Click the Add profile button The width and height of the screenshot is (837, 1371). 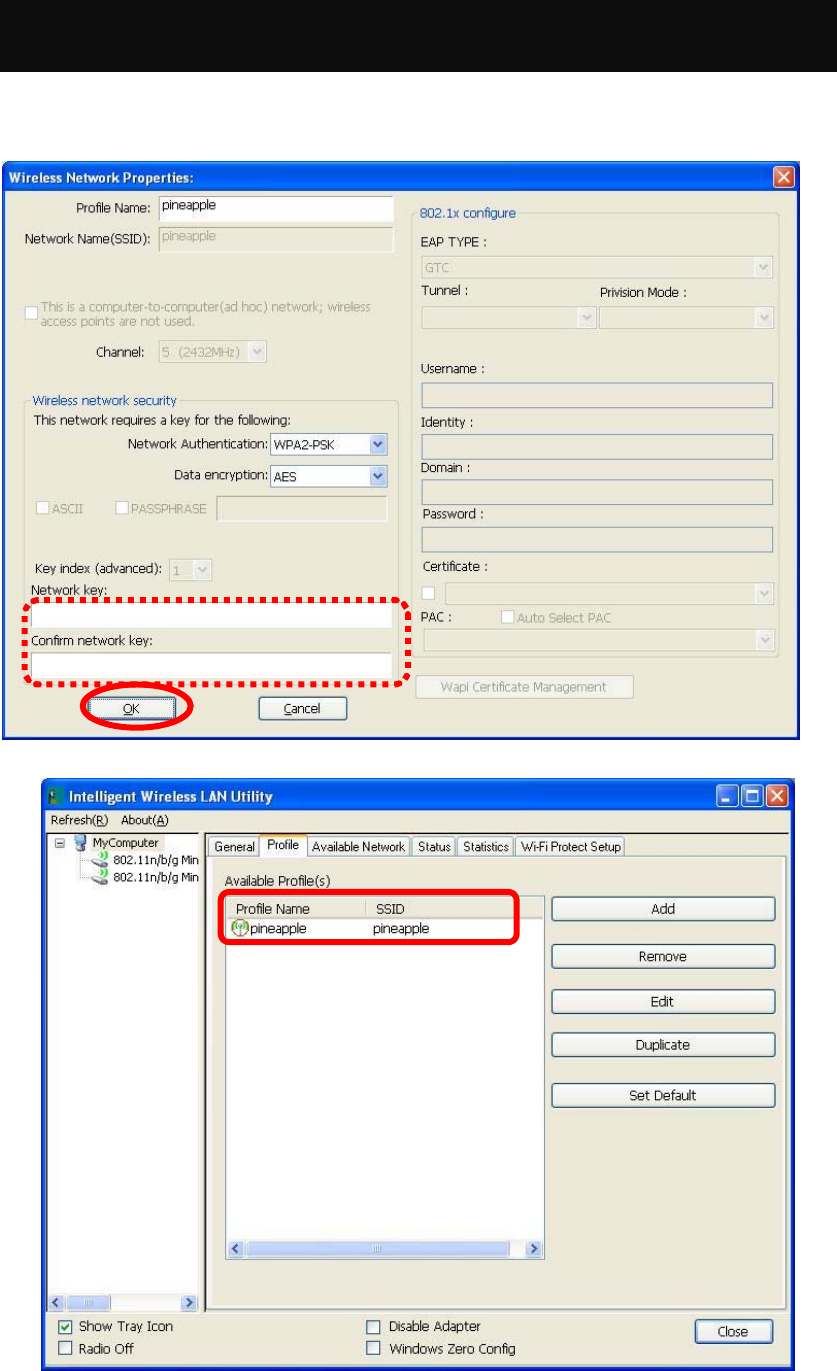point(663,909)
